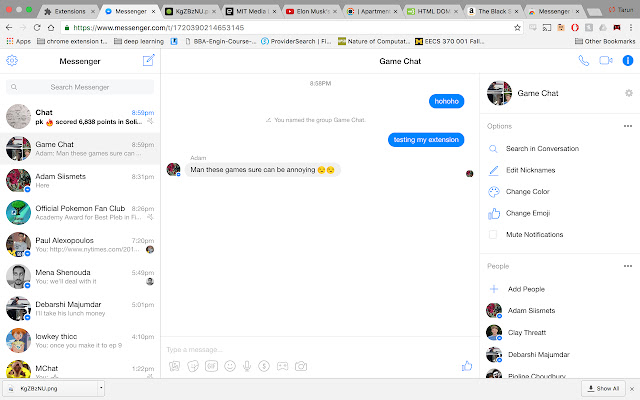
Task: Attach a photo using the image icon
Action: click(x=175, y=366)
